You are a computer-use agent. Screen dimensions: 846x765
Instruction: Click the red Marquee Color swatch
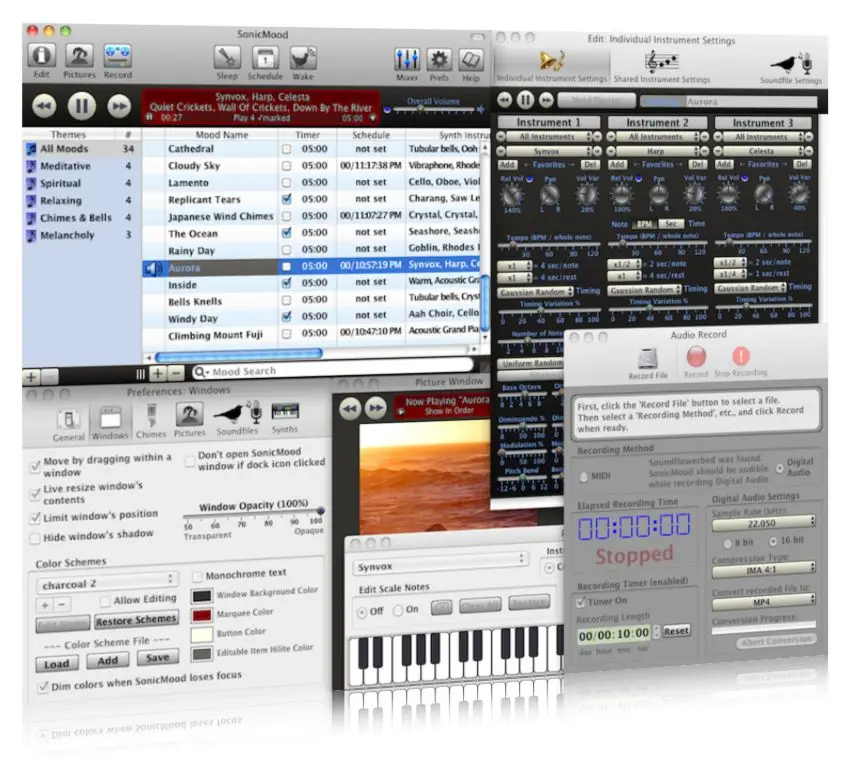[202, 615]
